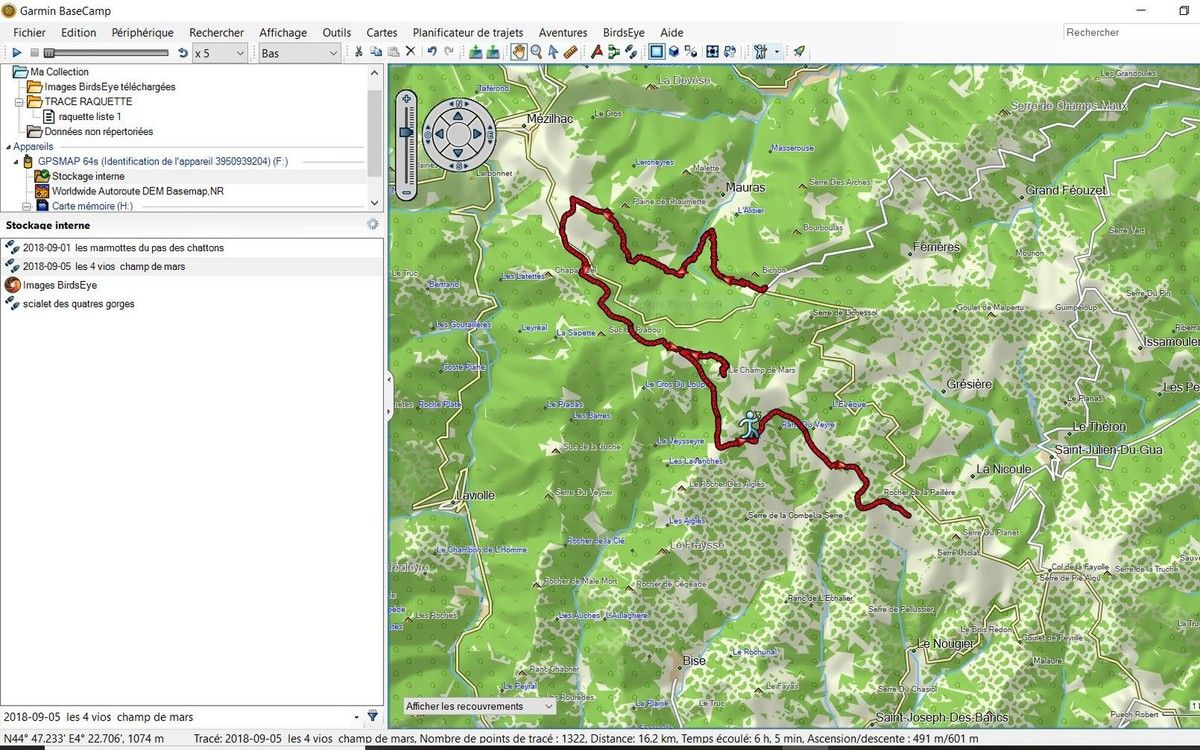Collapse the Carte mémoire (H:) node
Screen dimensions: 1200x750
tap(26, 206)
